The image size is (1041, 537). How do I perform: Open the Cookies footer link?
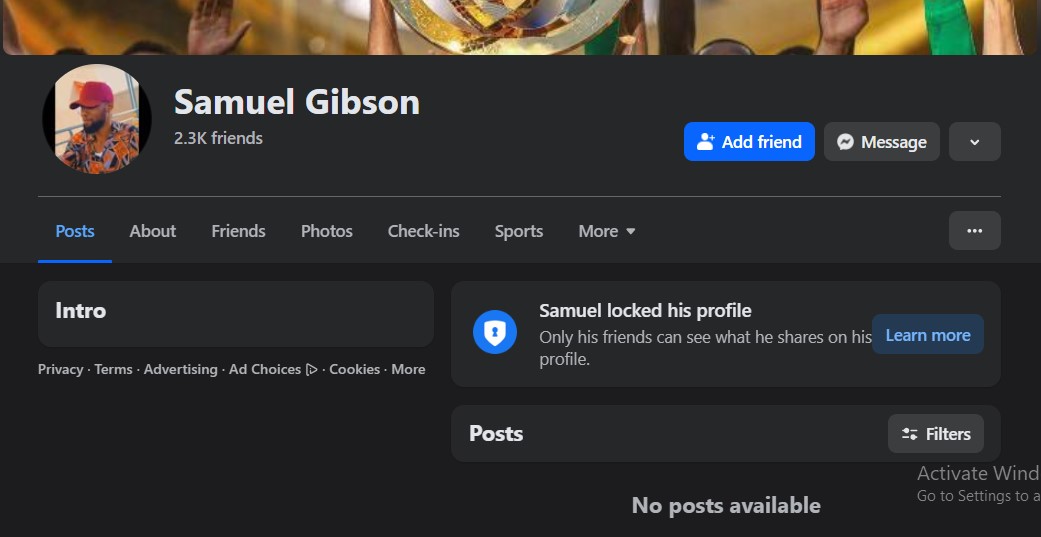click(355, 369)
